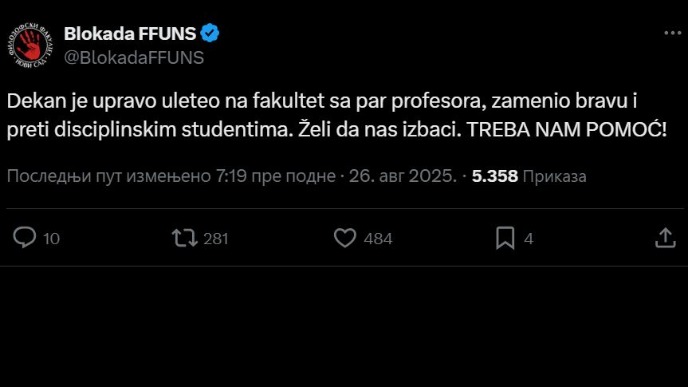Screen dimensions: 688x387
Task: Click the 484 likes count
Action: coord(378,239)
